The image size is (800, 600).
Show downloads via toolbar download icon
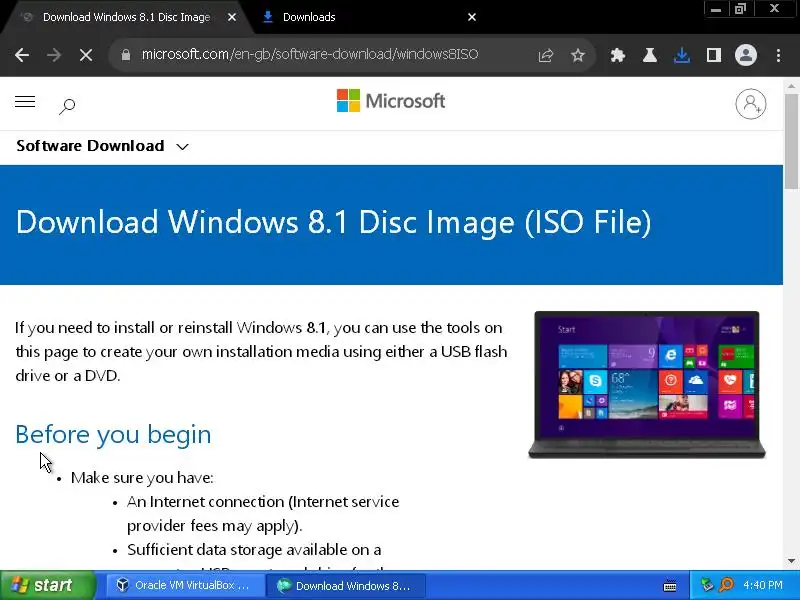pos(682,55)
